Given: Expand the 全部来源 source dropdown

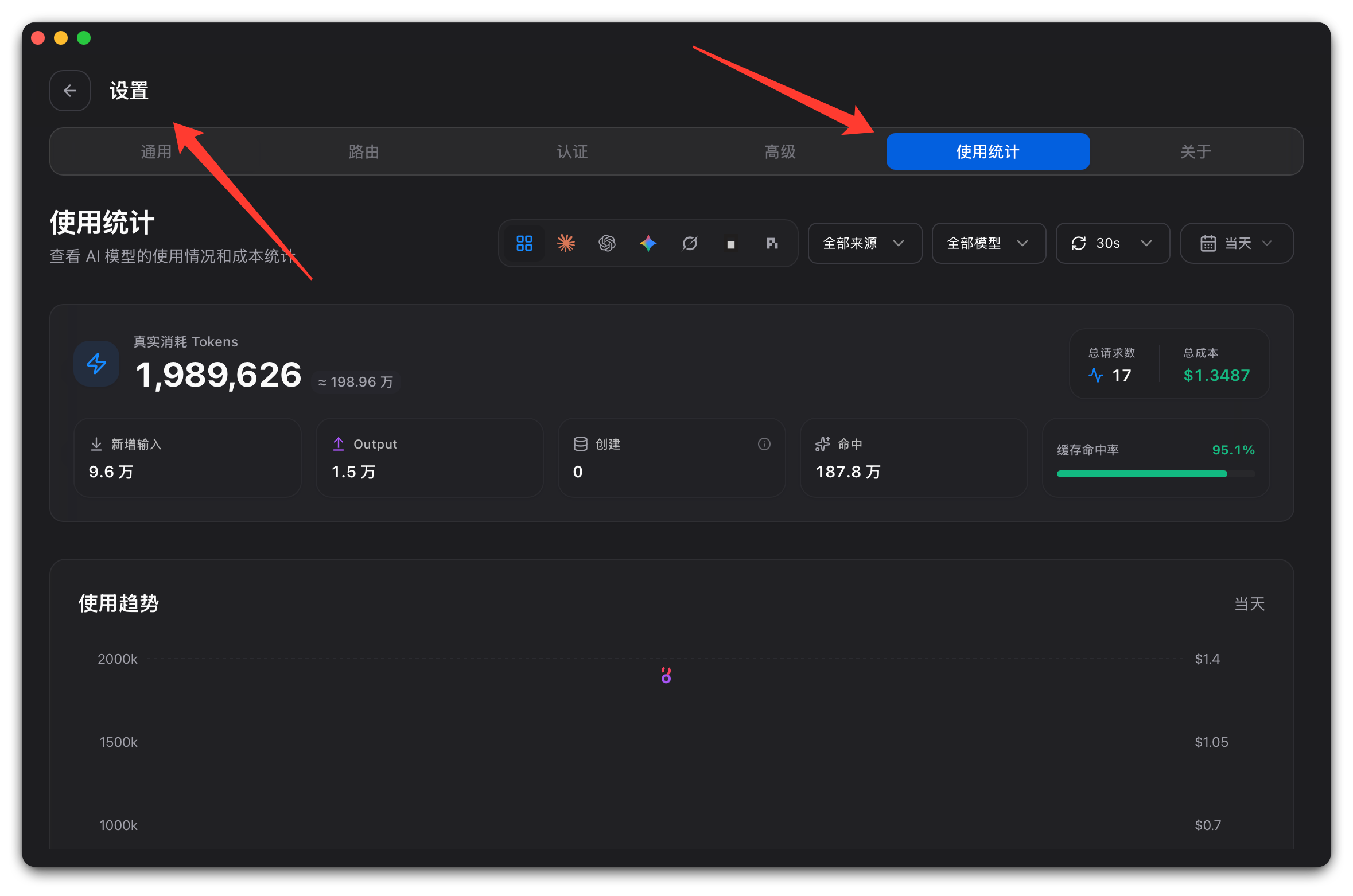Looking at the screenshot, I should 865,243.
